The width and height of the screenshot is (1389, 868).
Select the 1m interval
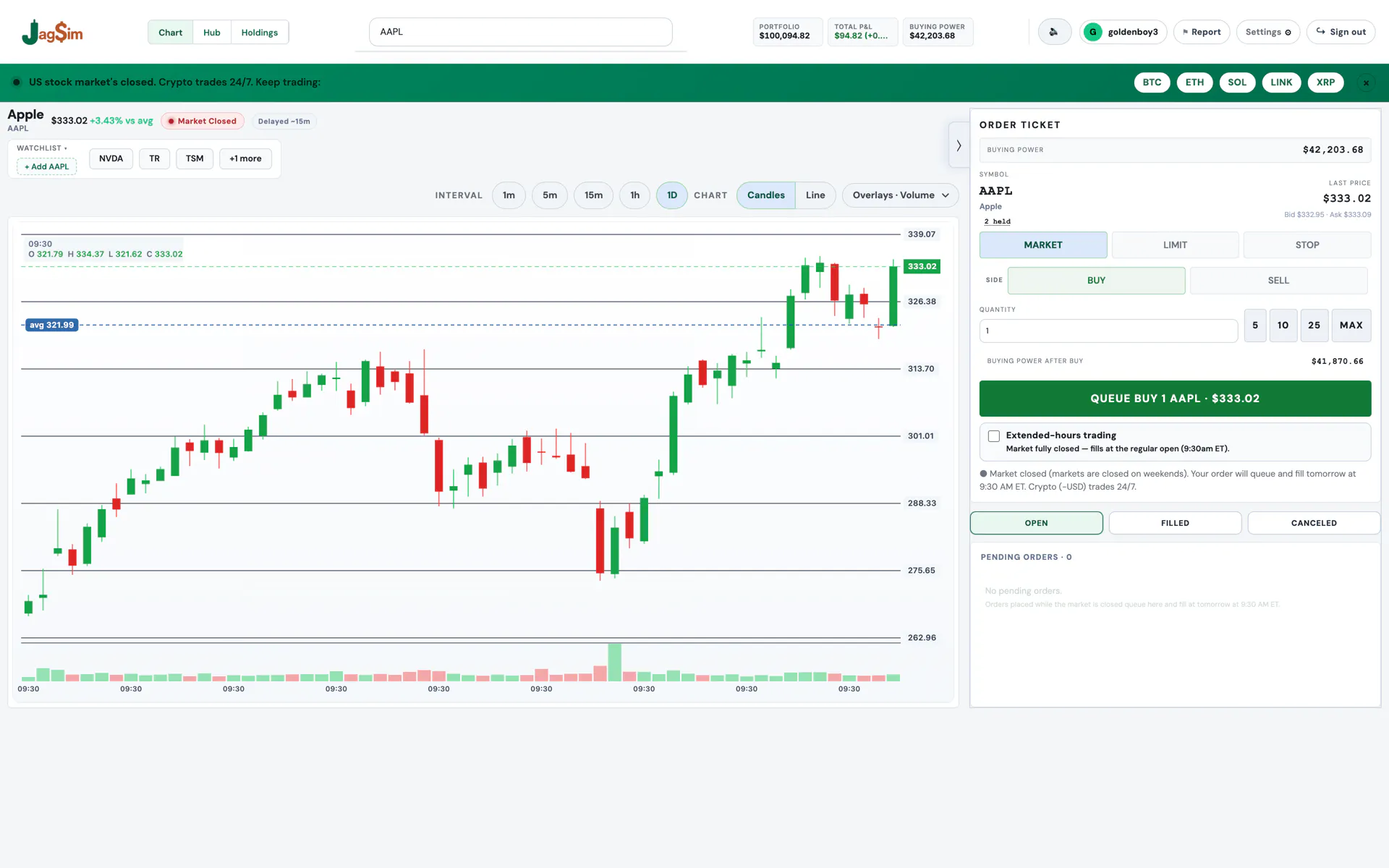click(509, 195)
